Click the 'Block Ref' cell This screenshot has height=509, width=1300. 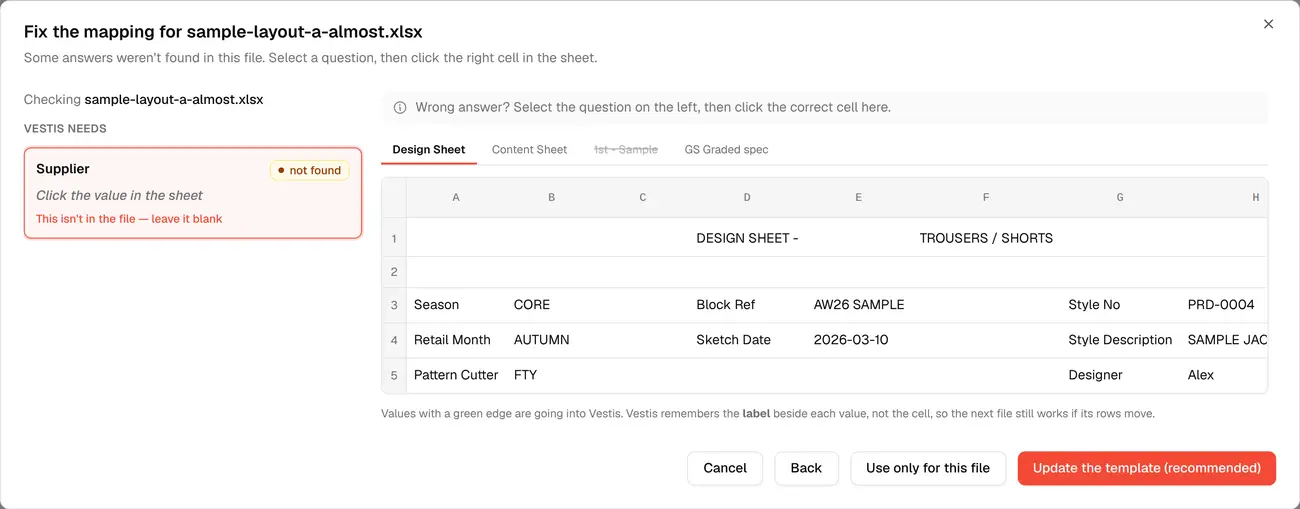coord(747,305)
